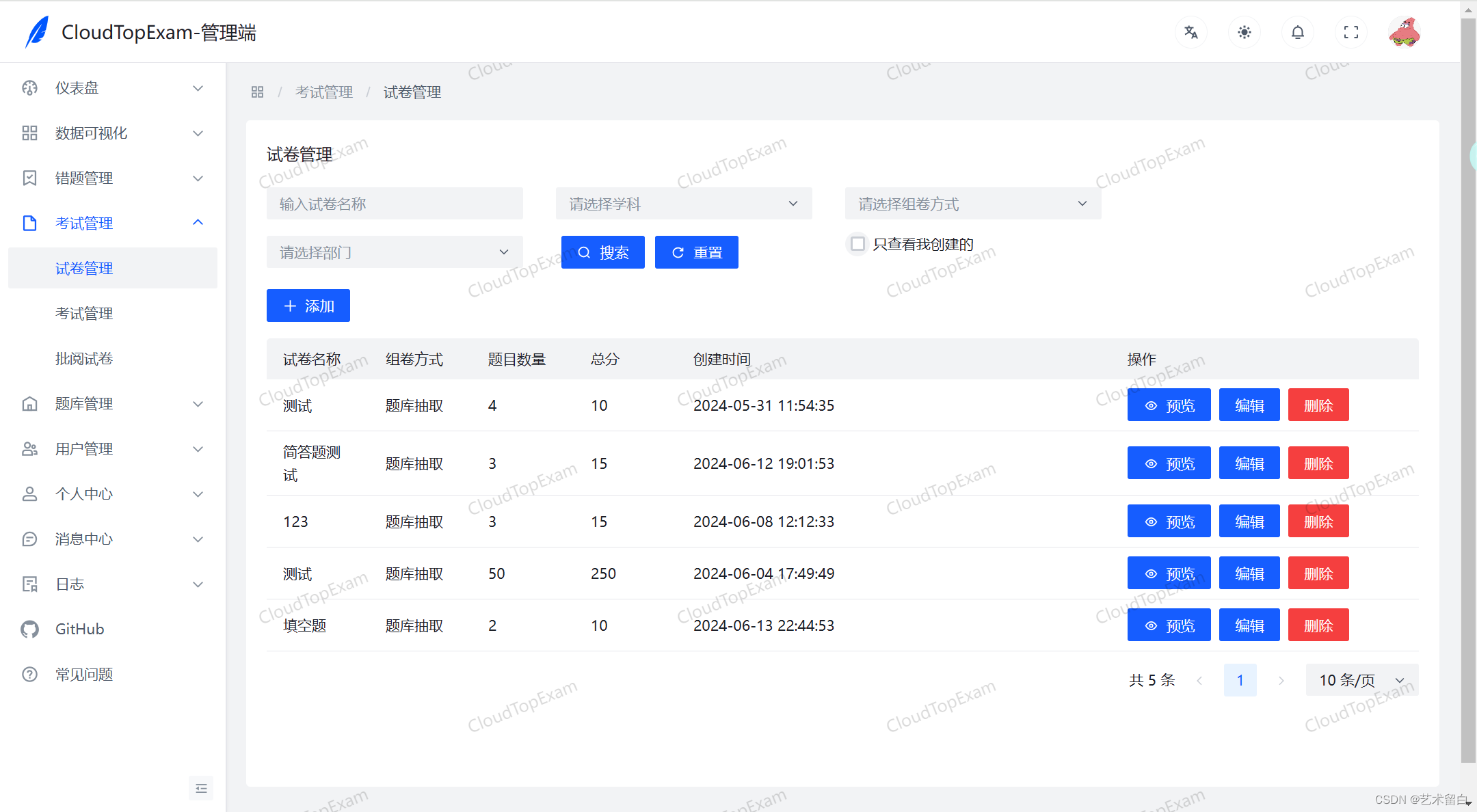Open the language switcher icon
The height and width of the screenshot is (812, 1477).
(x=1190, y=31)
